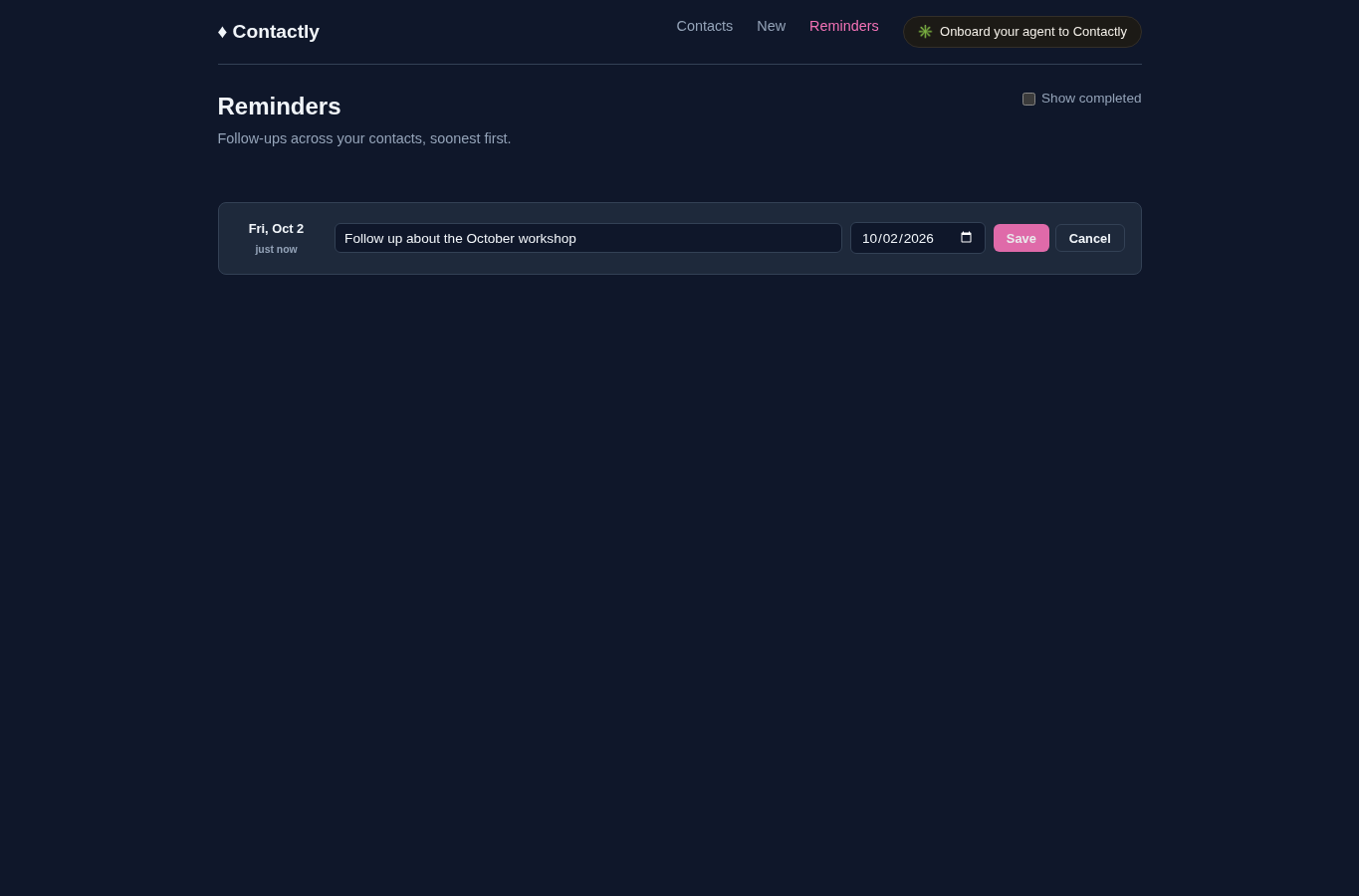Click the Follow-ups across your contacts subtitle
This screenshot has height=896, width=1359.
click(364, 138)
